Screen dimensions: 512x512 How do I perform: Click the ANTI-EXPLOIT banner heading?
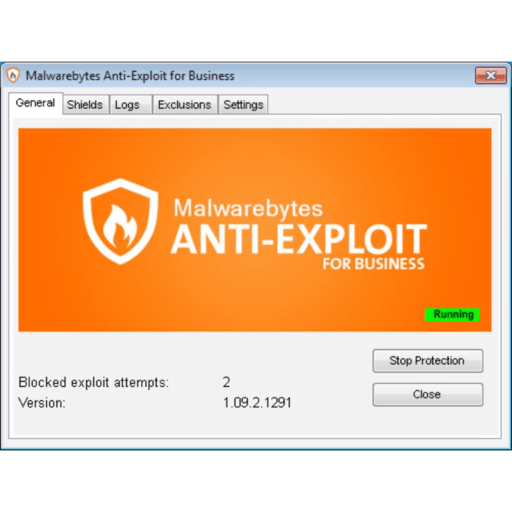pyautogui.click(x=299, y=239)
